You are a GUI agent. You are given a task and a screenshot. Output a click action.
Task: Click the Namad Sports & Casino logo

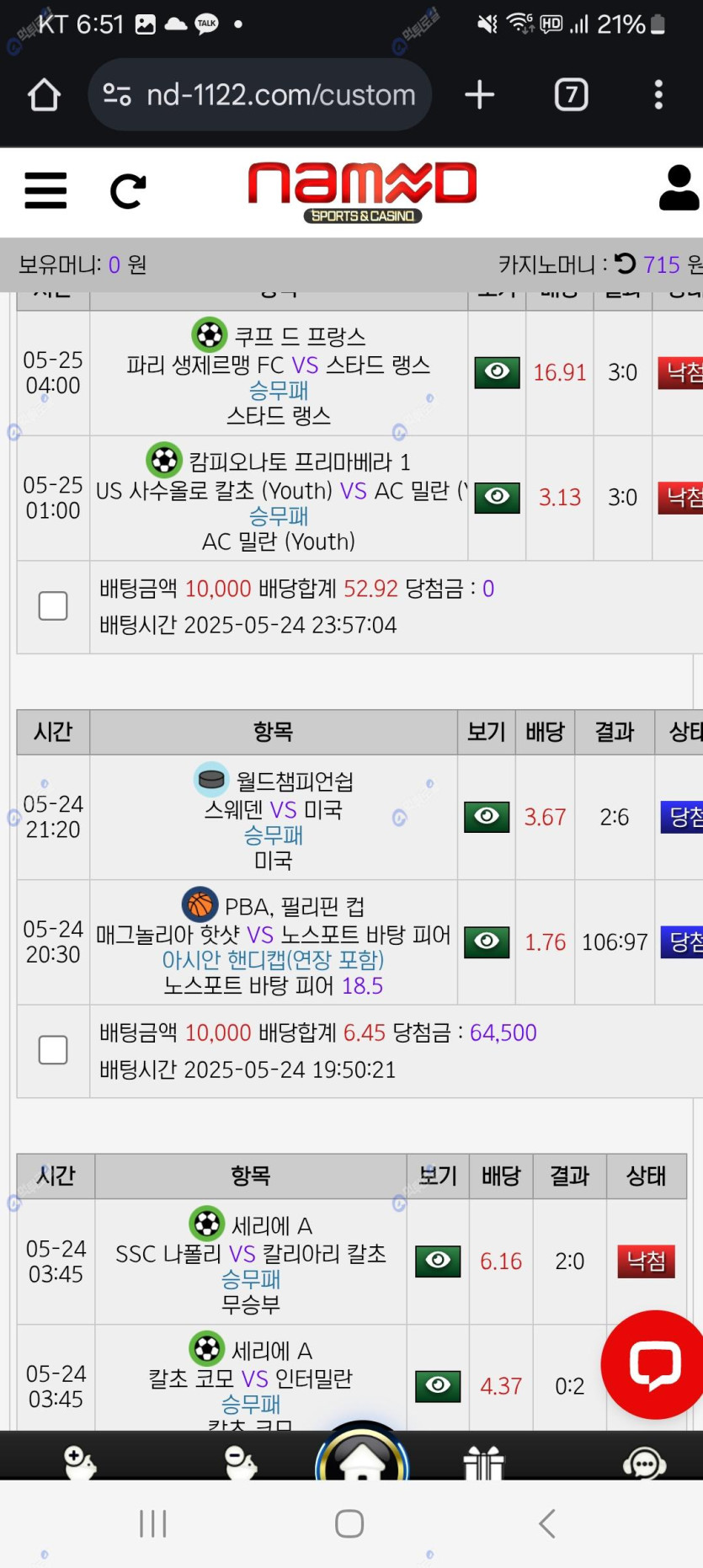(x=362, y=192)
